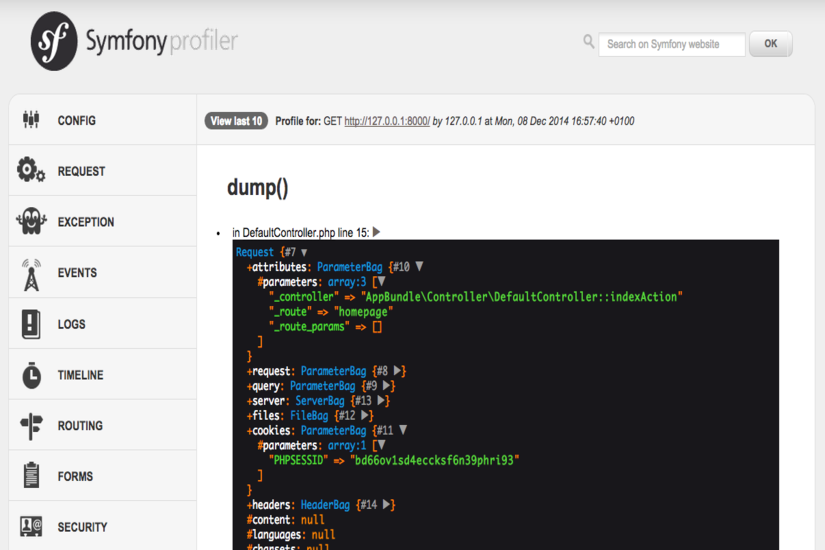Open the SECURITY panel
This screenshot has width=825, height=550.
[103, 526]
